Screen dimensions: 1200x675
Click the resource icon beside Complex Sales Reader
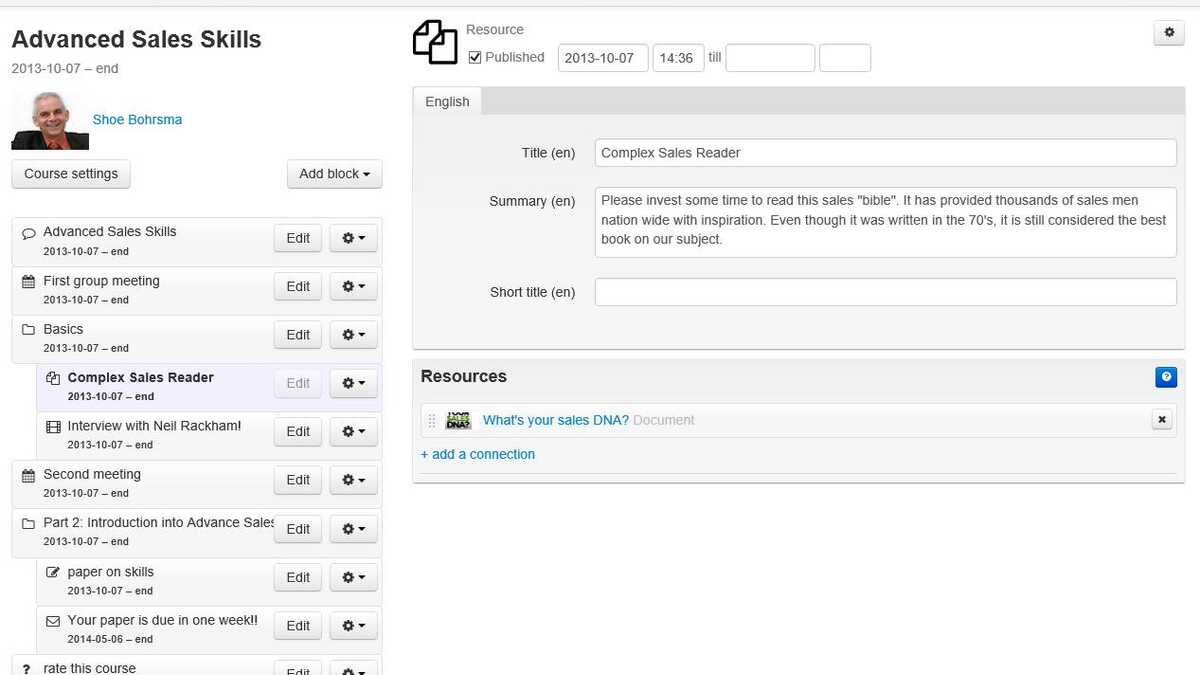(x=53, y=378)
